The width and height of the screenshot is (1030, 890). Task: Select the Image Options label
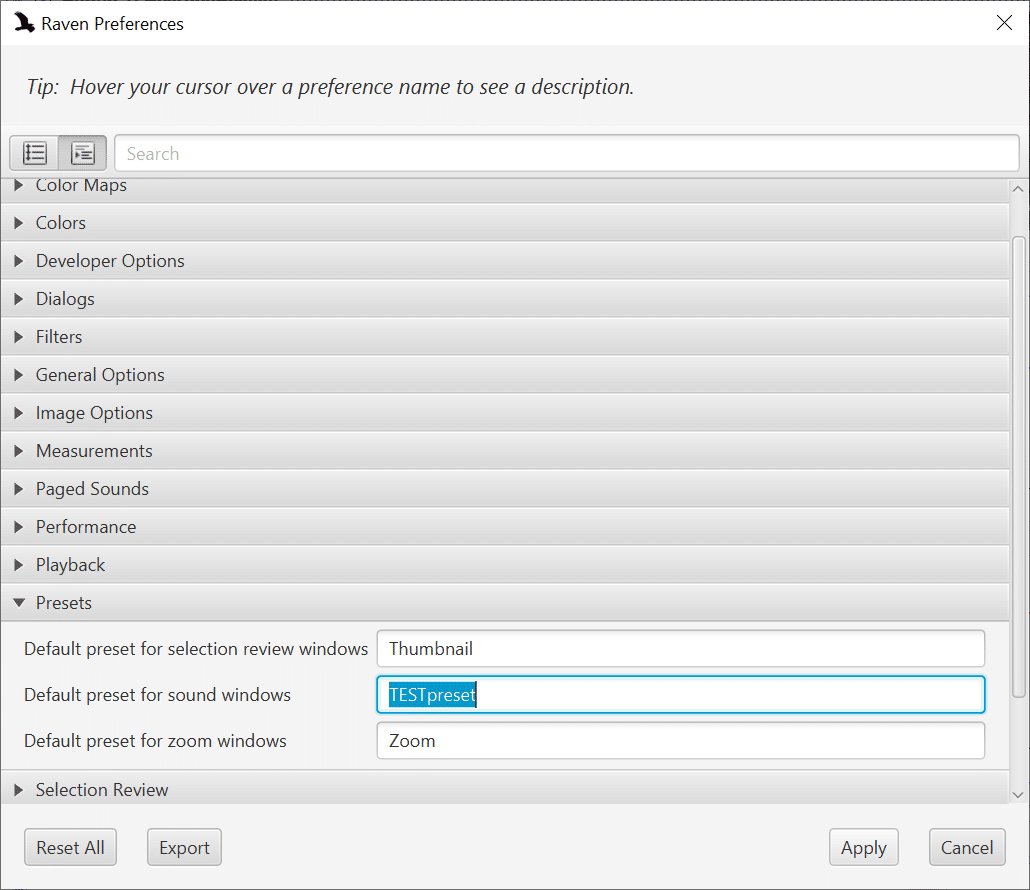(94, 413)
